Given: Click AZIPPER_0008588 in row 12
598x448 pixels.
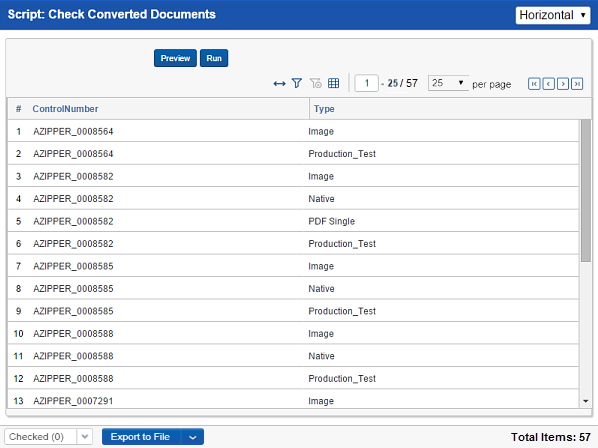Looking at the screenshot, I should 73,379.
